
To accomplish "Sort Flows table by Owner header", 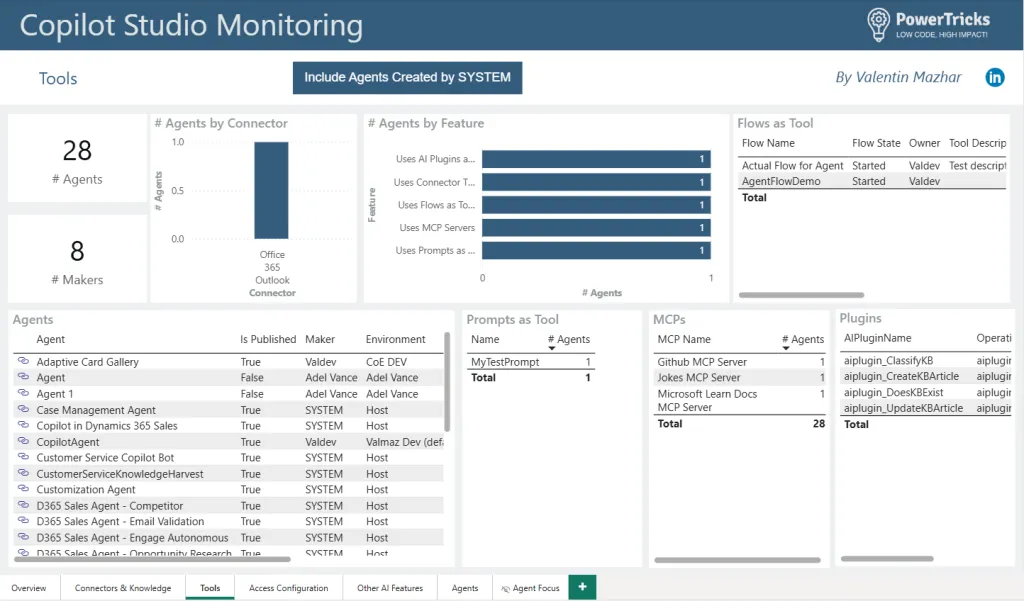I will pyautogui.click(x=924, y=143).
